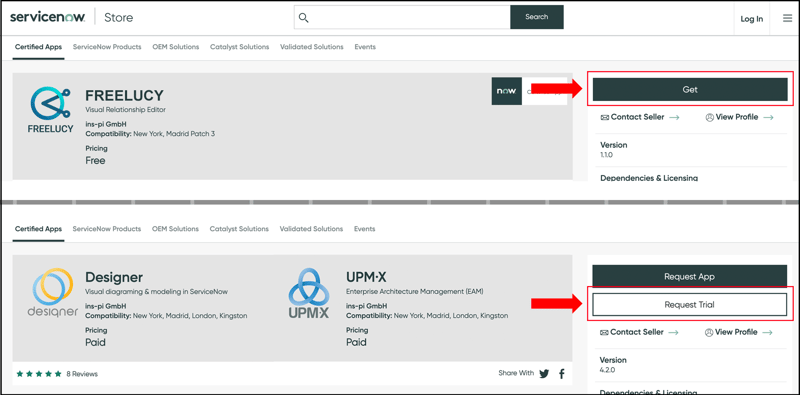Click the FREELUCY app title heading

point(124,95)
